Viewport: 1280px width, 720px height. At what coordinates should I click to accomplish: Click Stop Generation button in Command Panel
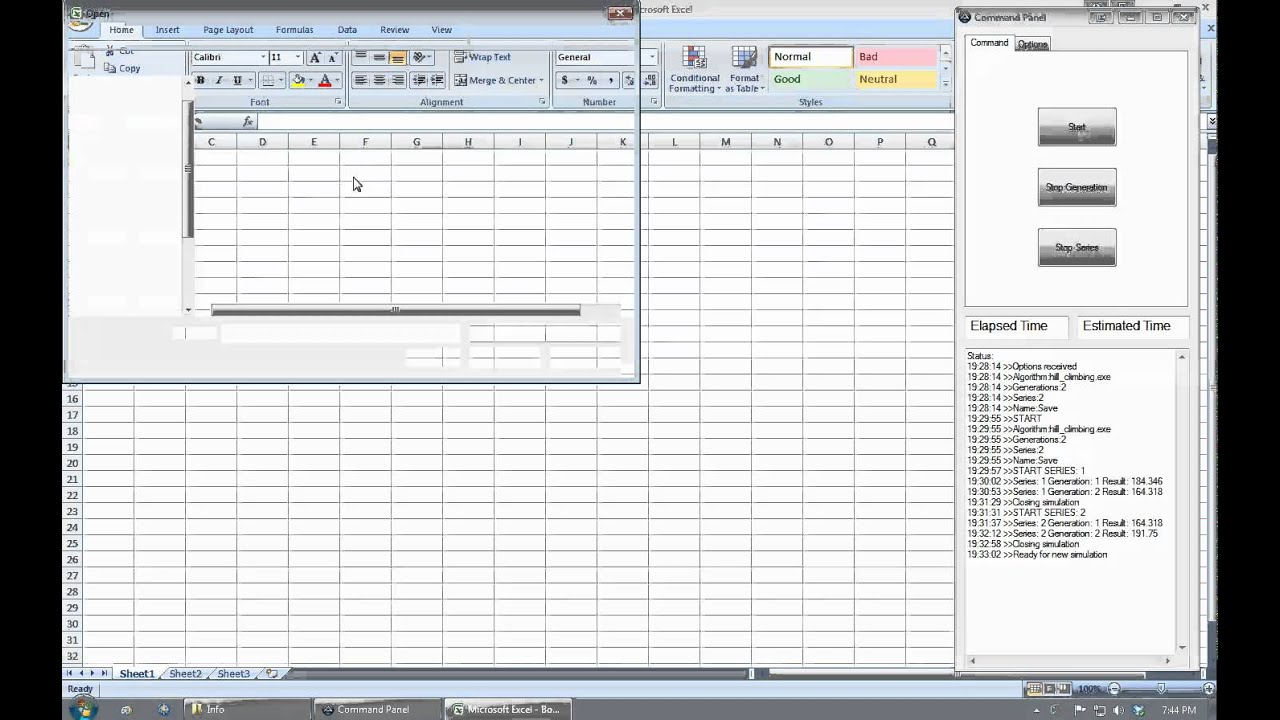[x=1077, y=187]
